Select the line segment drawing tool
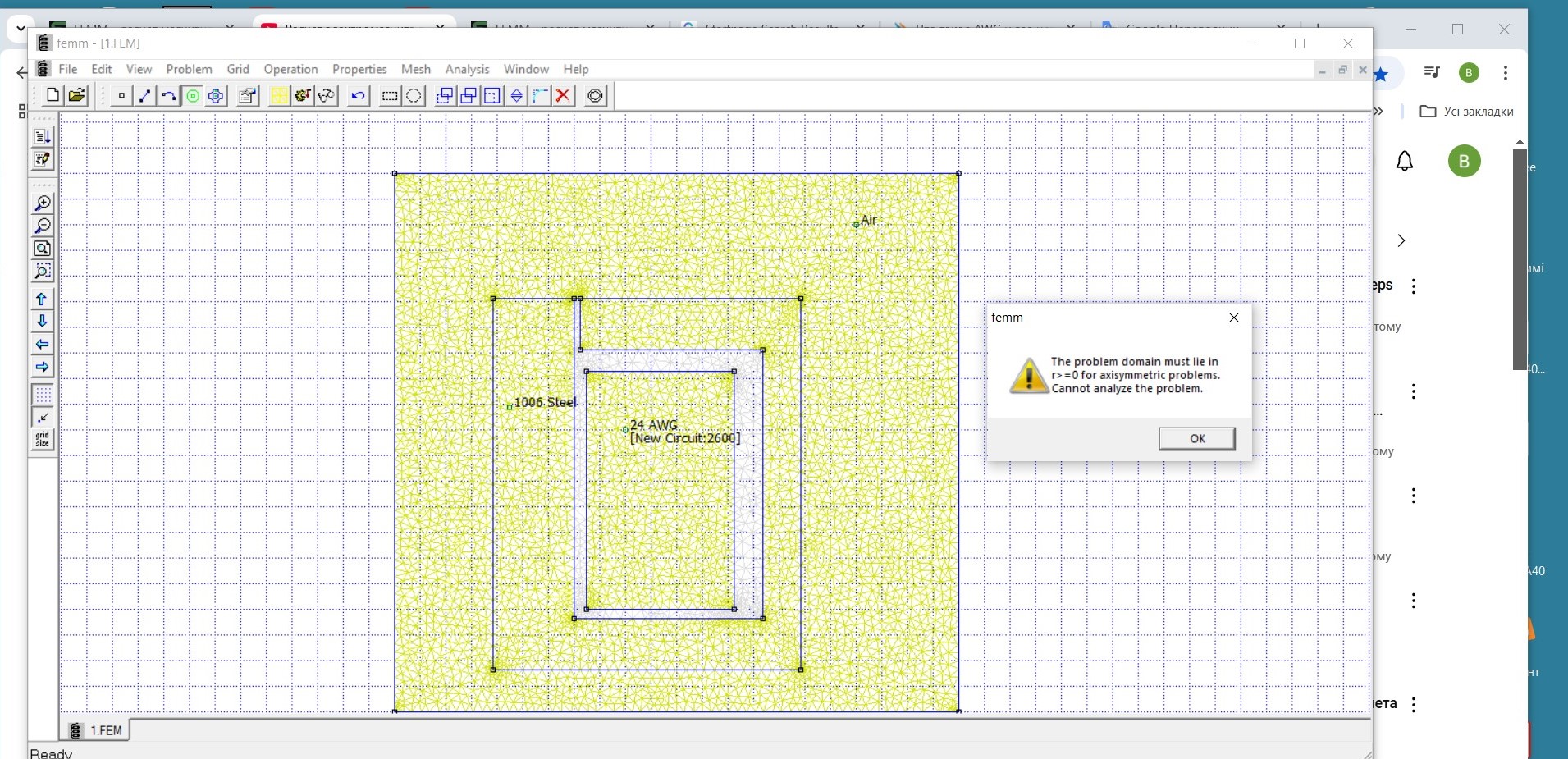The height and width of the screenshot is (759, 1568). click(145, 96)
